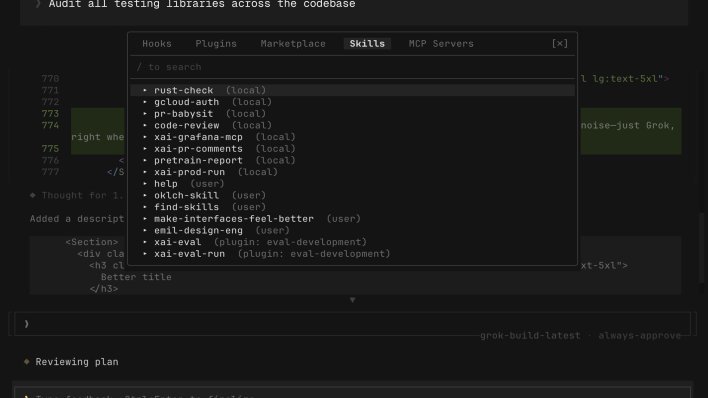
Task: Expand the pretrain-report skill arrow
Action: point(145,160)
